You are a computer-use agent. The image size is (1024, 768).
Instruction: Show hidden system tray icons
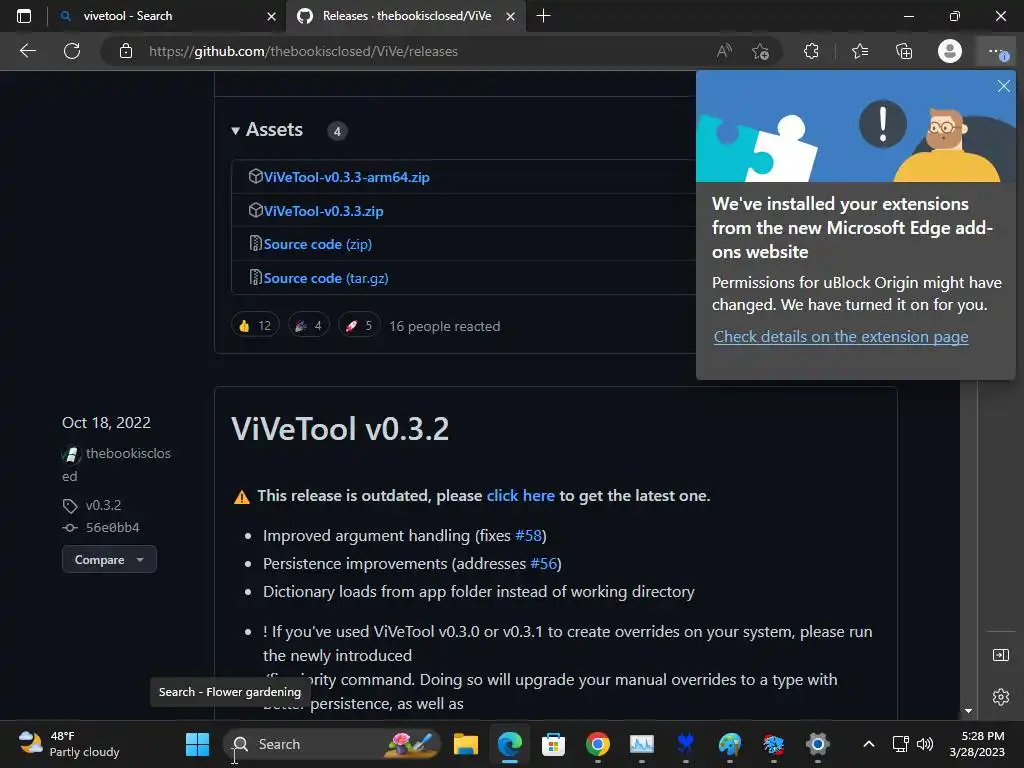(869, 744)
